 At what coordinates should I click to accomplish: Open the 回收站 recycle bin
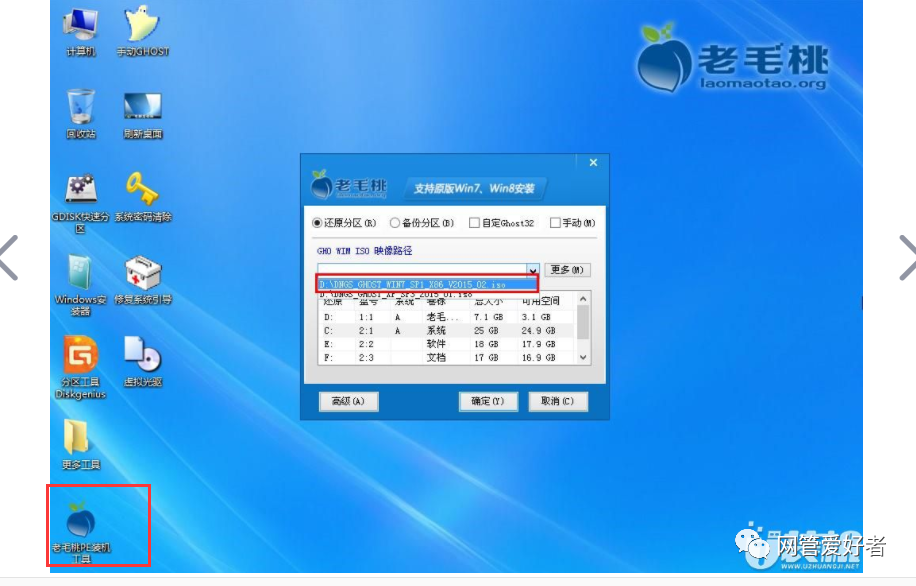pos(81,114)
